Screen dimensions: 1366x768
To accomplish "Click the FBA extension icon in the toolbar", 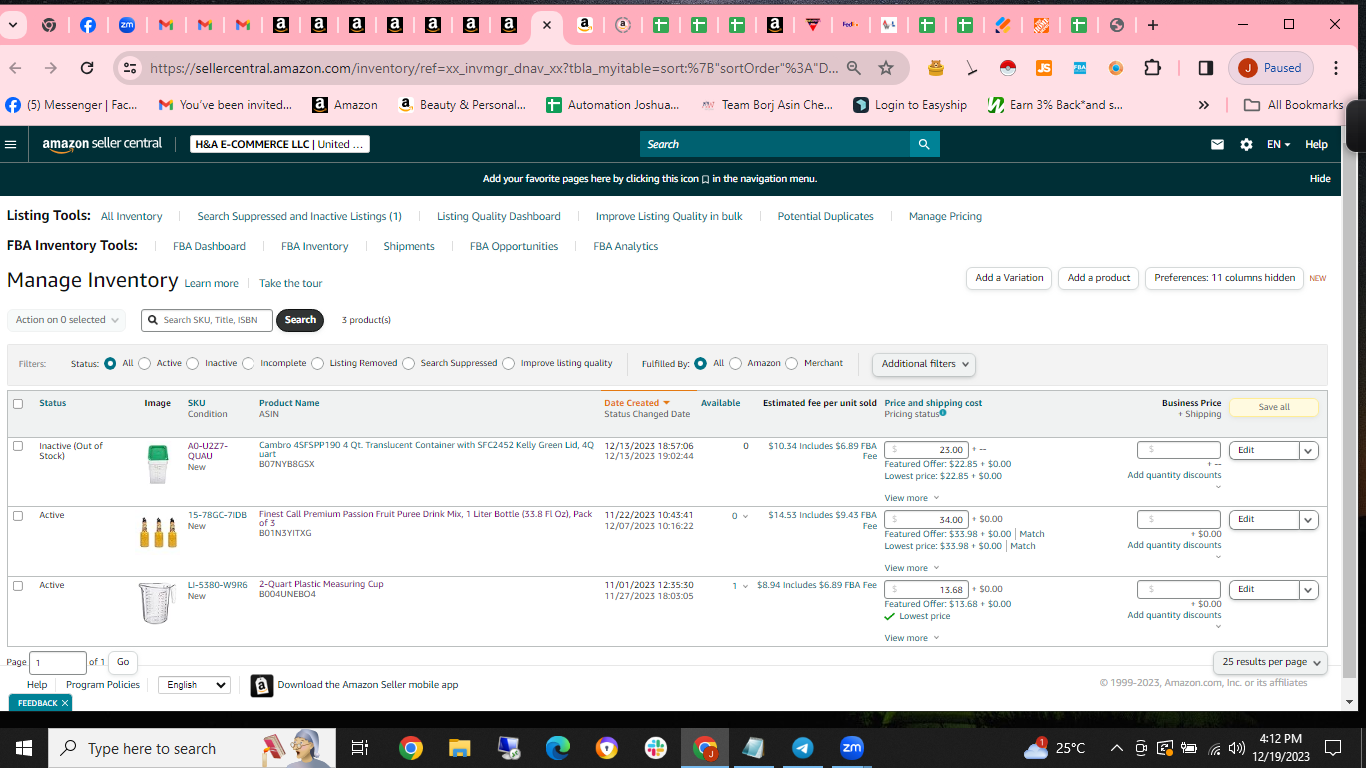I will click(1080, 68).
